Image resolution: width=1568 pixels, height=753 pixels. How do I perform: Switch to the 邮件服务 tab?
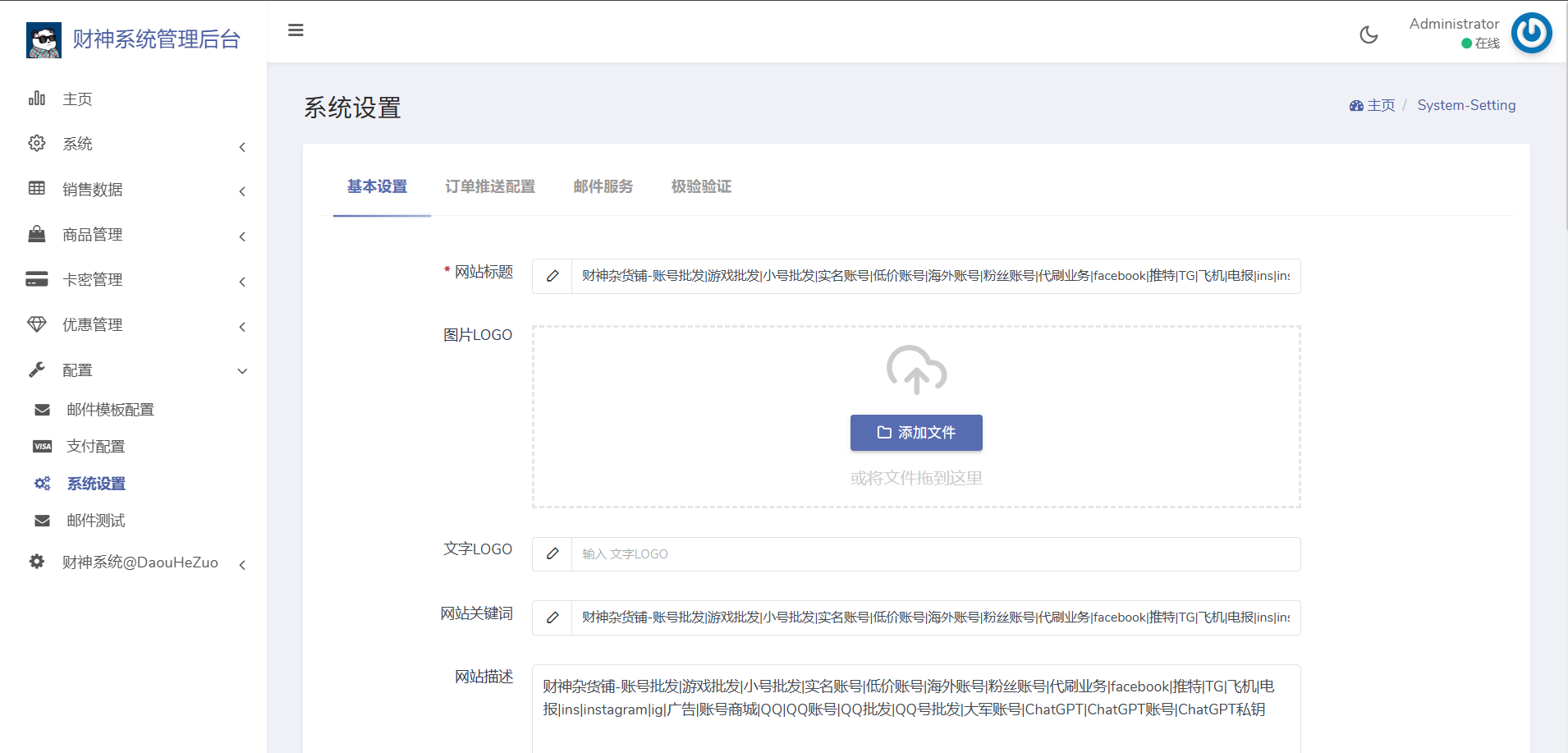point(603,186)
